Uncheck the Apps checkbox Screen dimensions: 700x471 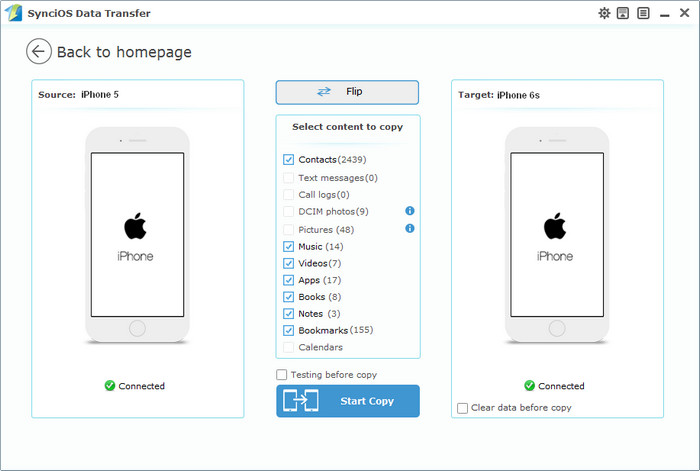pyautogui.click(x=288, y=280)
